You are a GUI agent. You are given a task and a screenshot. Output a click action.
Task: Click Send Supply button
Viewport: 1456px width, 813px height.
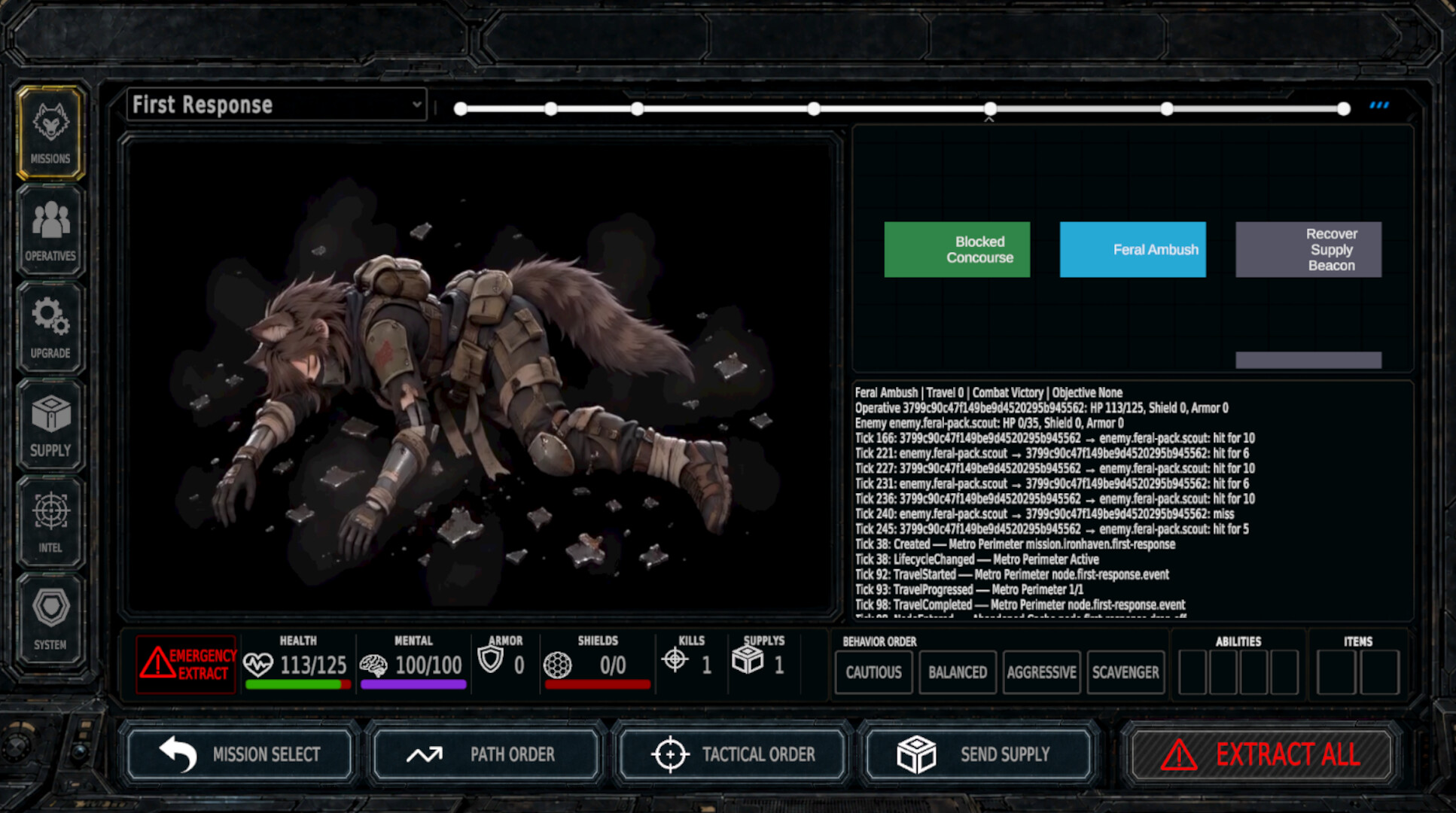pos(979,754)
